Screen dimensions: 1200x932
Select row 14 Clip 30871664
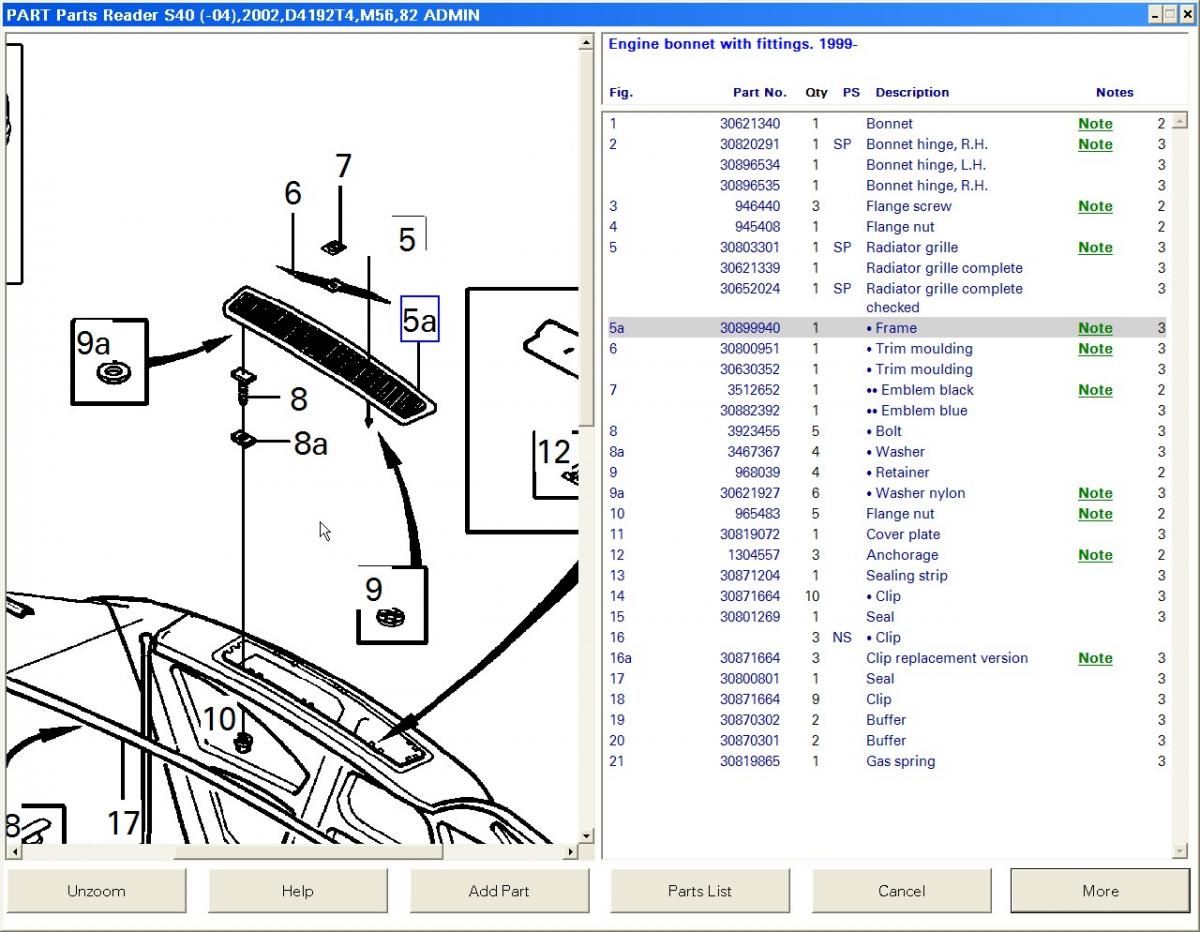click(888, 596)
